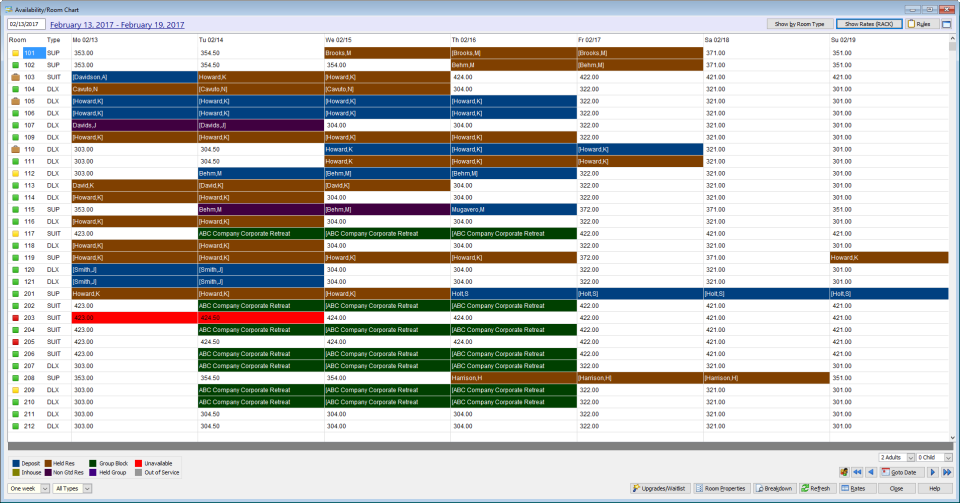Click the icon left of the rewind arrows

point(843,472)
